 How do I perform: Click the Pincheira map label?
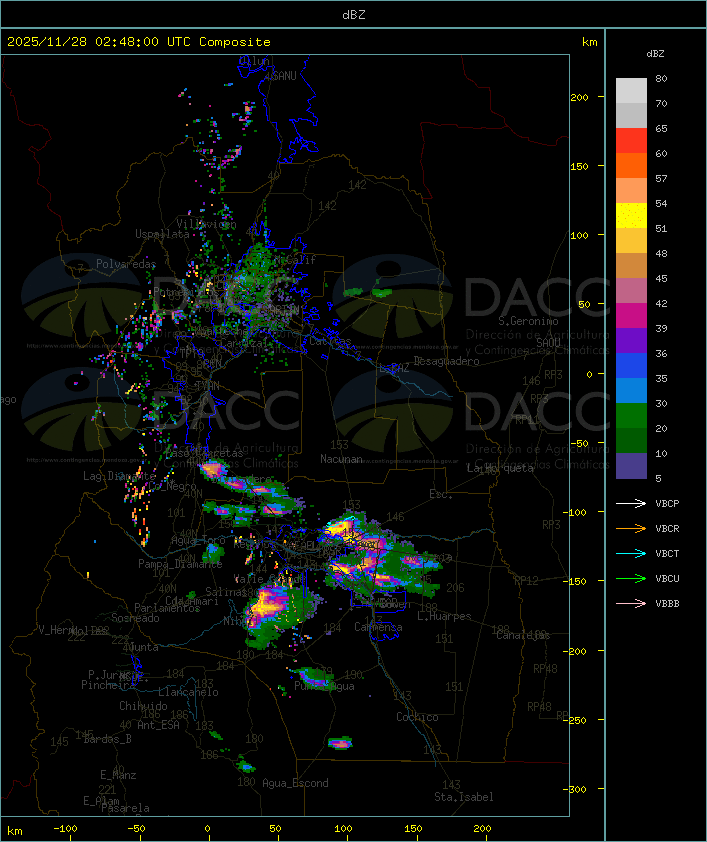[x=108, y=685]
